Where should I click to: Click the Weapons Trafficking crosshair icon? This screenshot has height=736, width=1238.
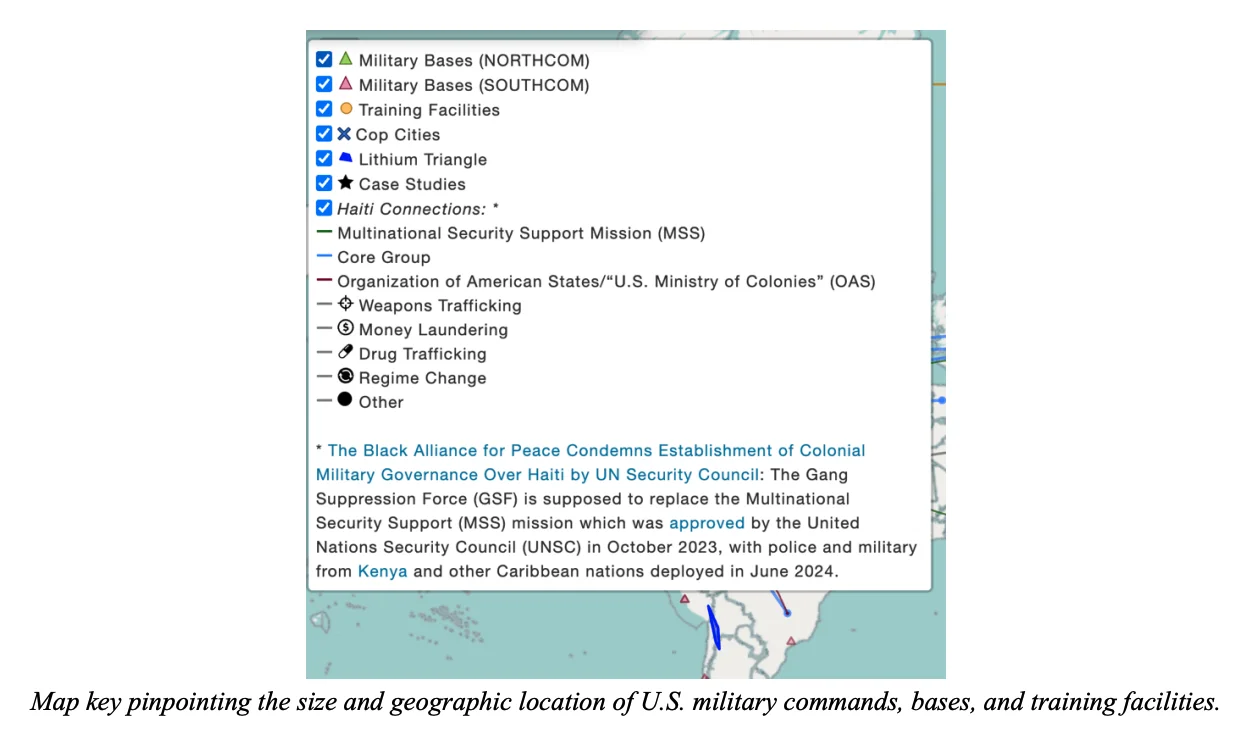[x=346, y=304]
